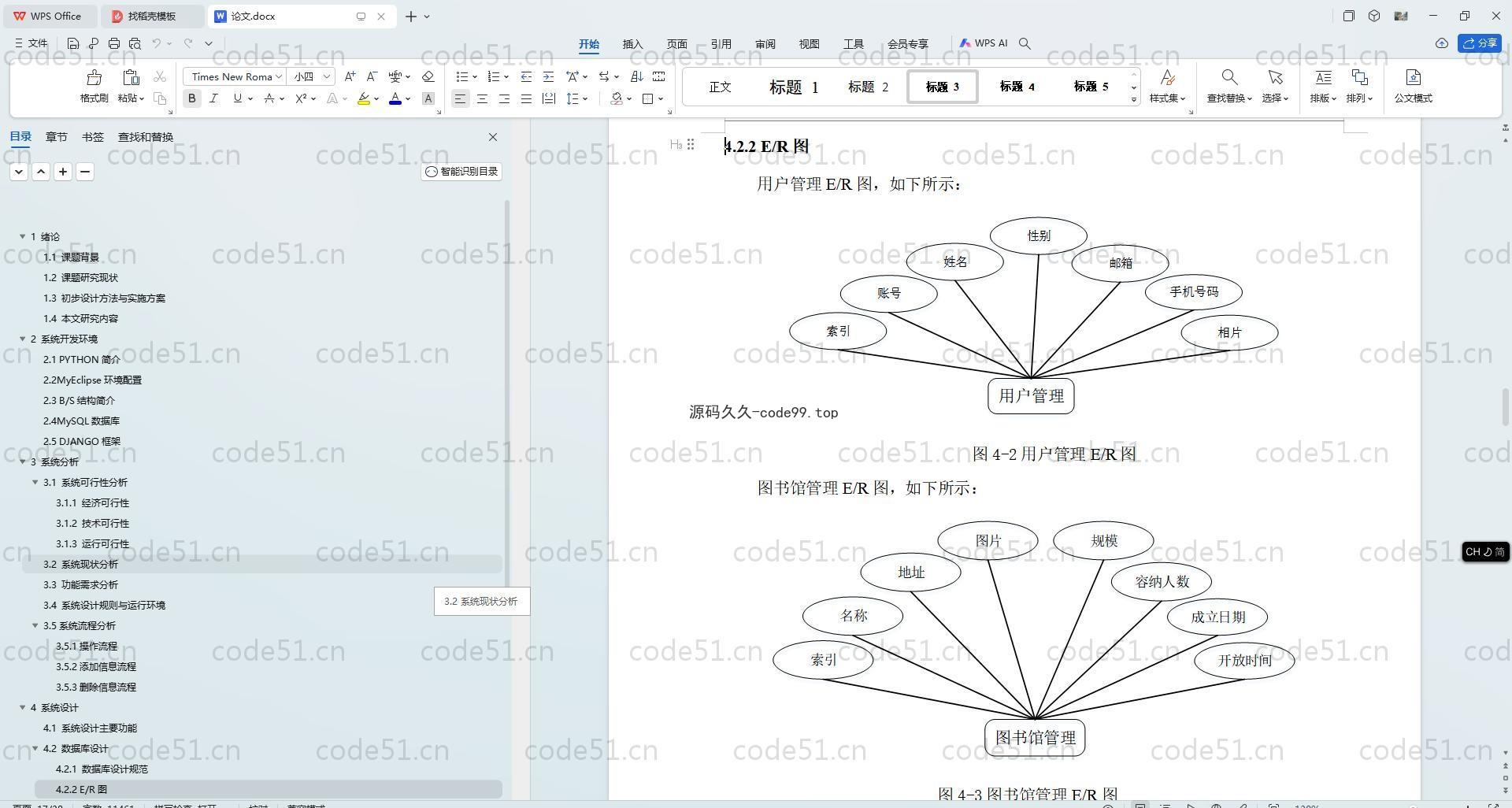Open the font name dropdown Times New Roman
The image size is (1512, 808).
click(x=233, y=76)
